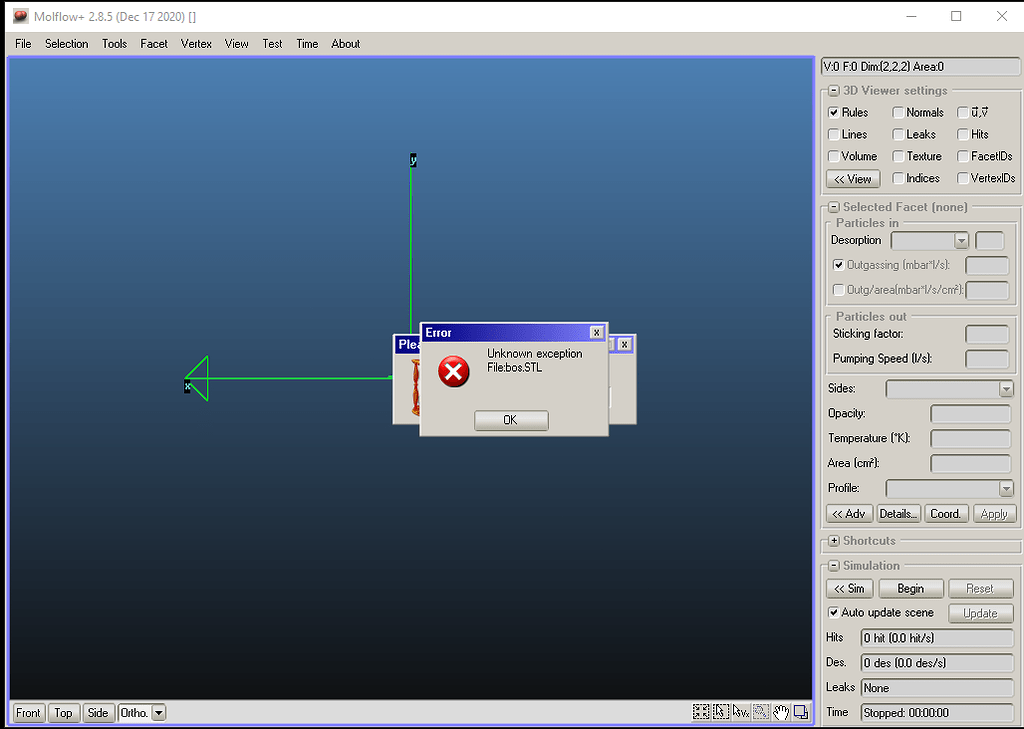The height and width of the screenshot is (729, 1024).
Task: Select the facet selection mode icon
Action: [721, 712]
